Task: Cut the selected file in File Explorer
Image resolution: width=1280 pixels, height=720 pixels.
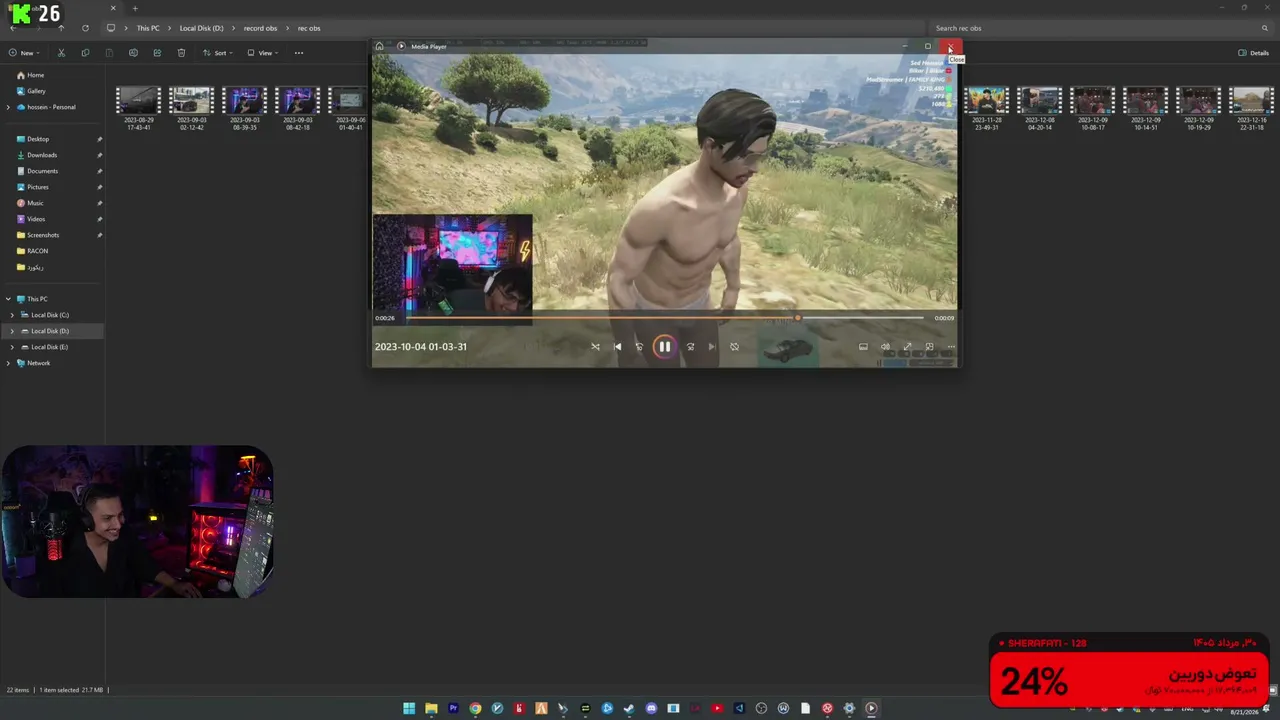Action: pos(61,53)
